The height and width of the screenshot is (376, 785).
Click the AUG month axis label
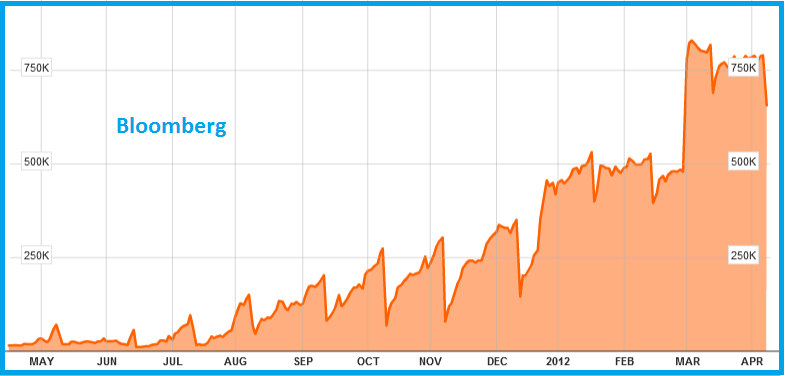(235, 362)
